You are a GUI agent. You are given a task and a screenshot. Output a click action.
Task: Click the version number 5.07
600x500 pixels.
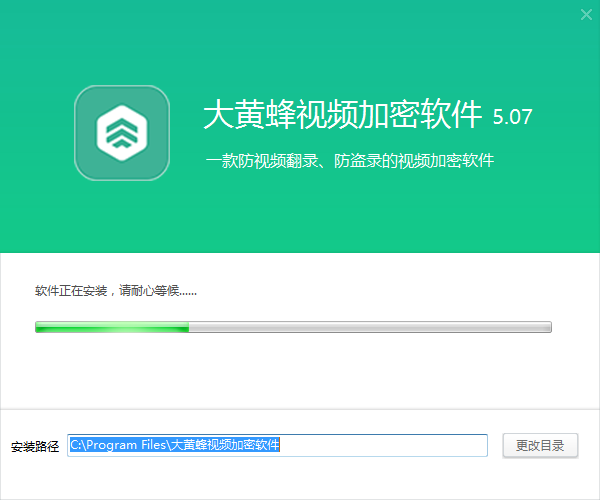click(x=512, y=117)
